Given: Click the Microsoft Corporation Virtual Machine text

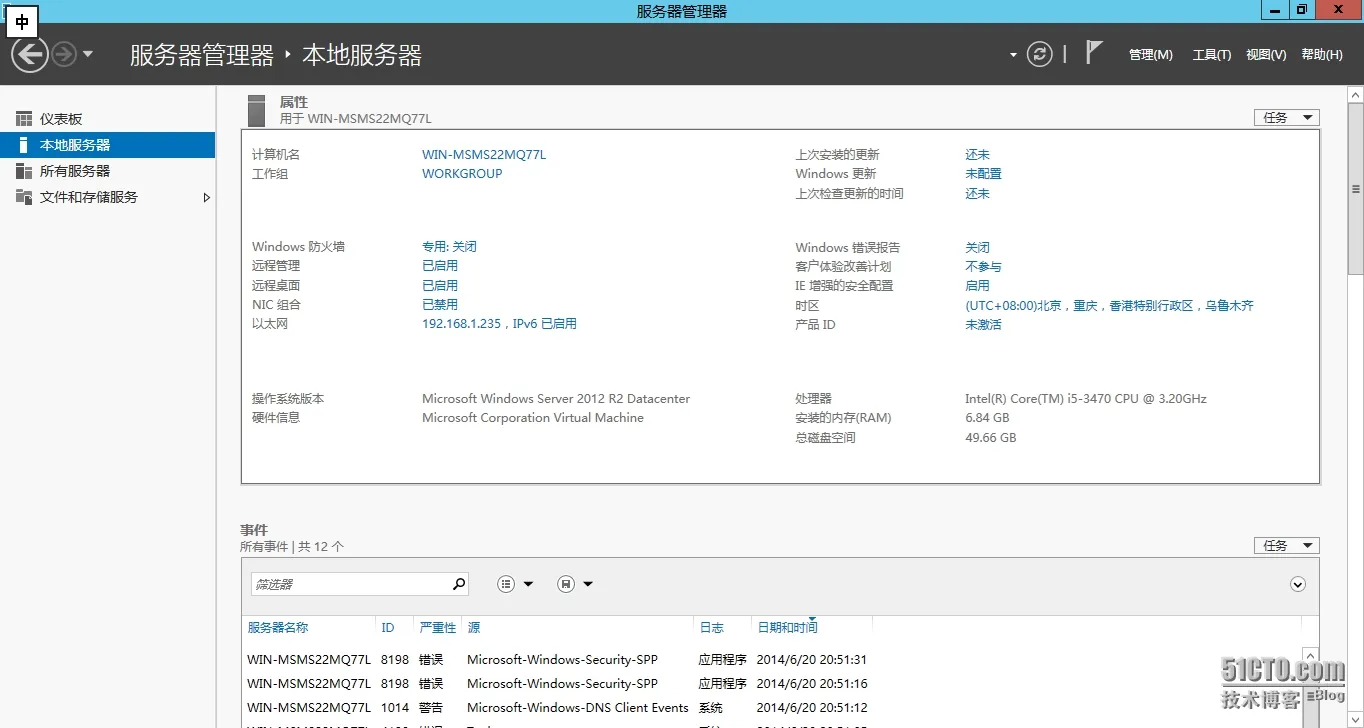Looking at the screenshot, I should click(x=533, y=418).
